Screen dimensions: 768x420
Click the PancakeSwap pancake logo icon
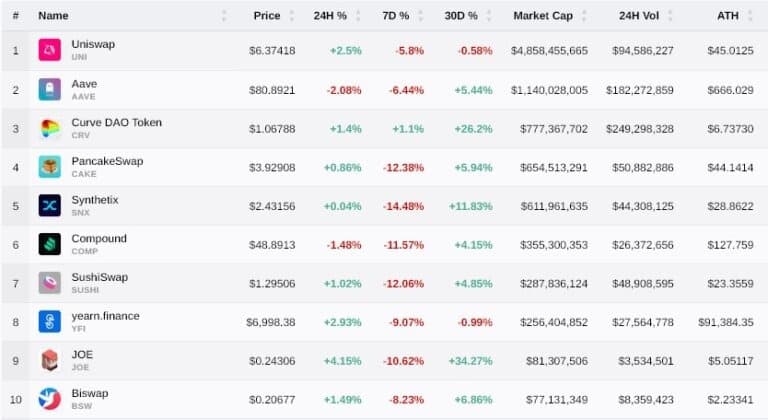[x=49, y=167]
